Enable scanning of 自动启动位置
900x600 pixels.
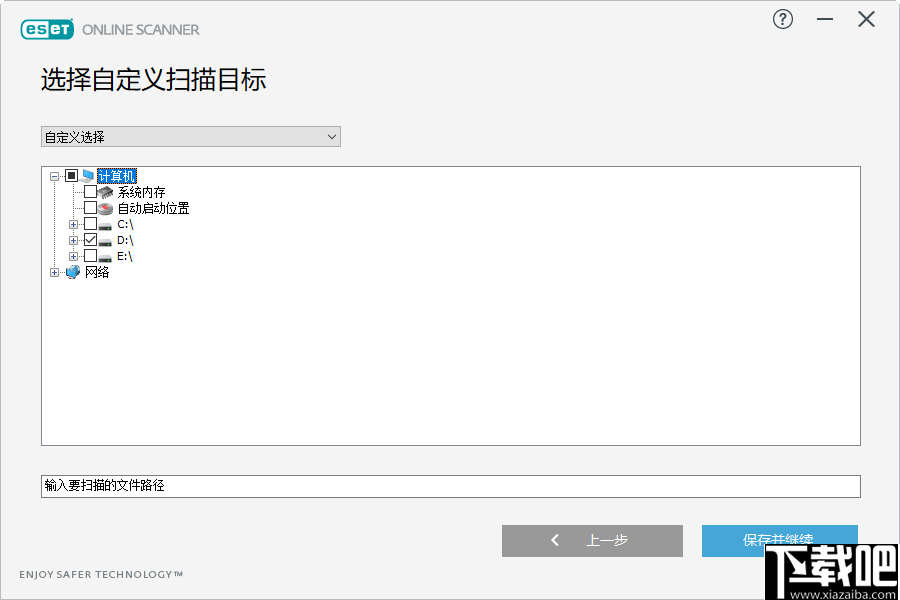88,207
